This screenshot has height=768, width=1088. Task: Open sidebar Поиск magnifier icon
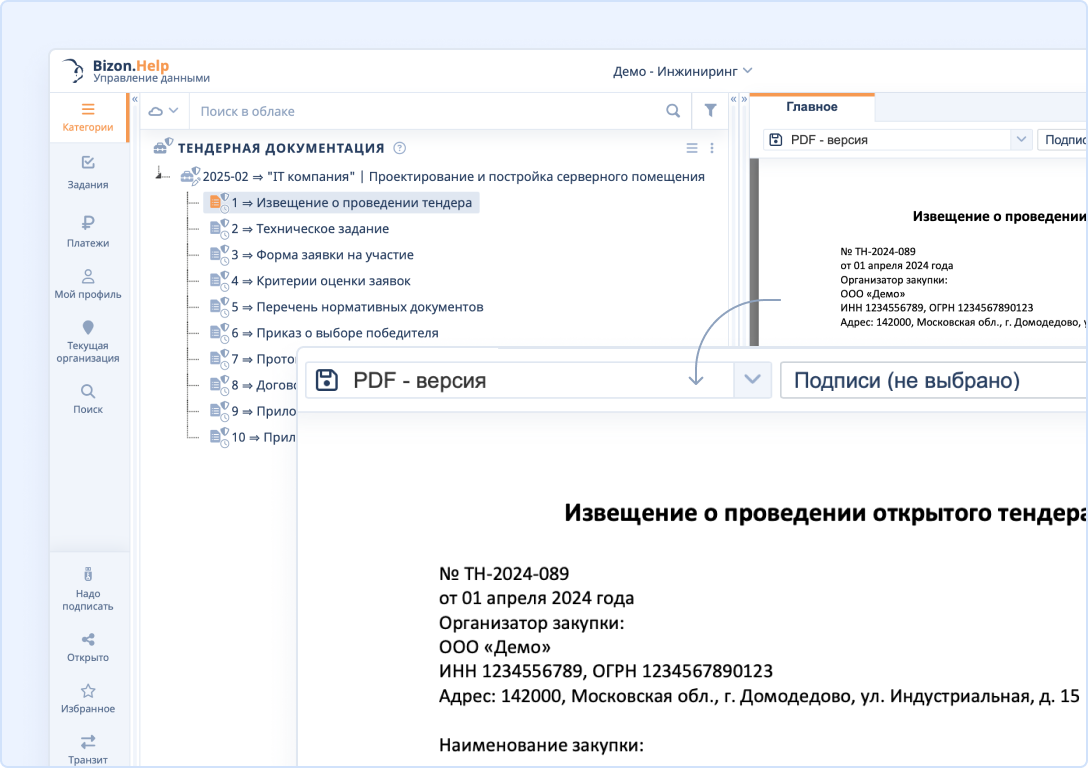89,390
